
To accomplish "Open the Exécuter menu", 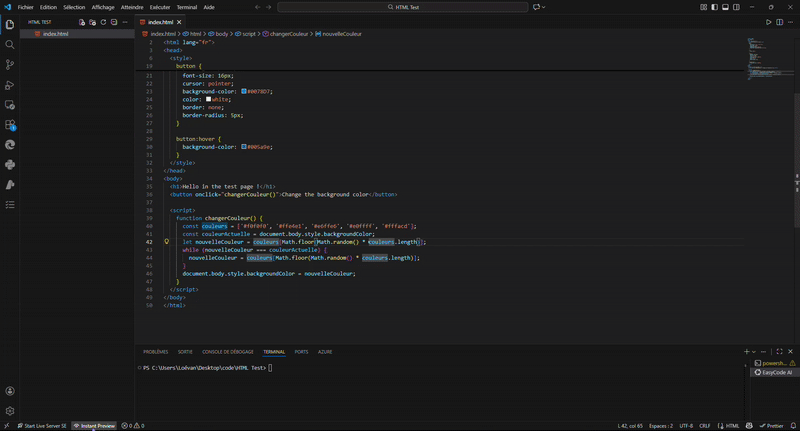I will tap(160, 7).
